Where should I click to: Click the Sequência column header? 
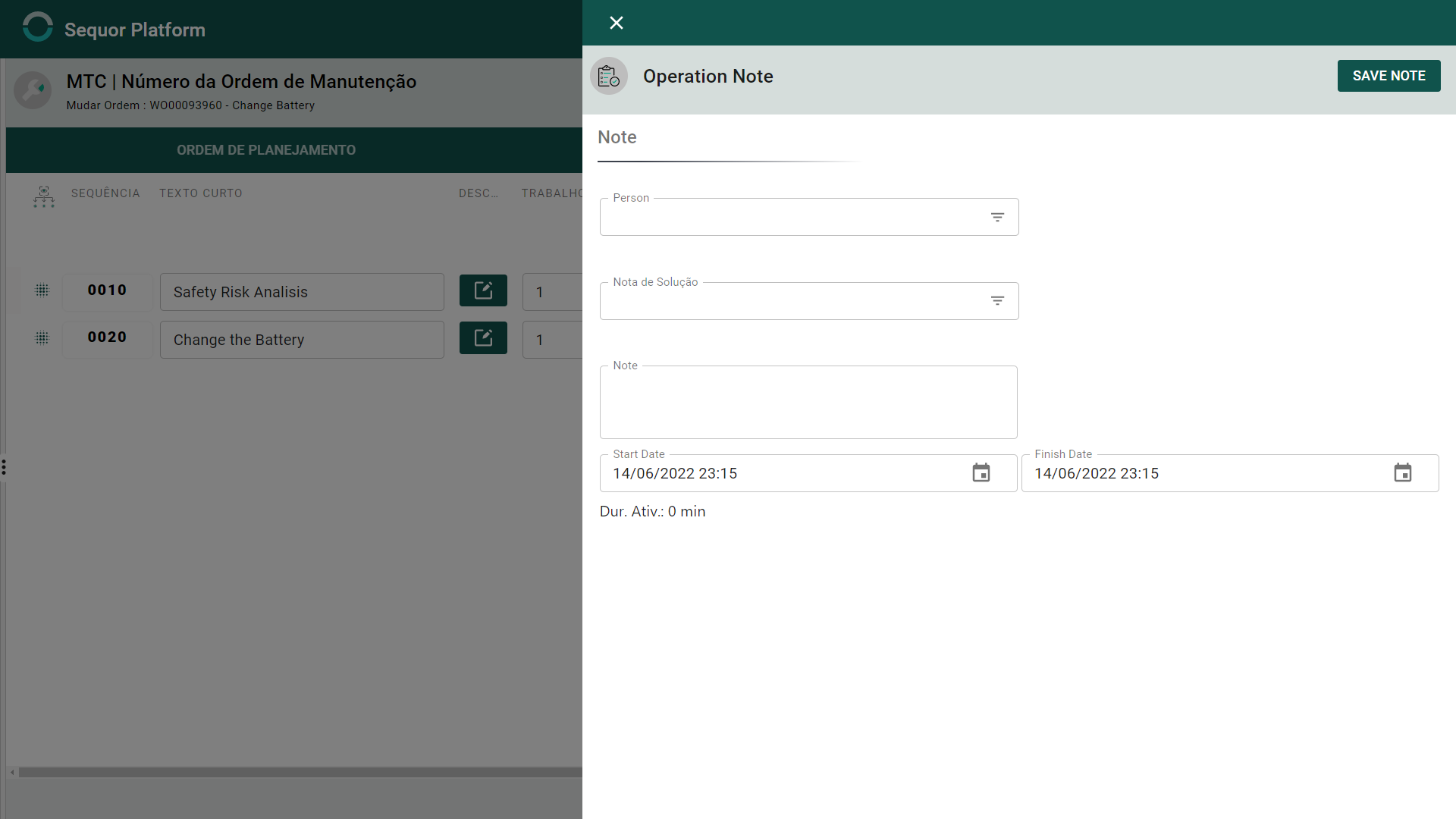105,193
